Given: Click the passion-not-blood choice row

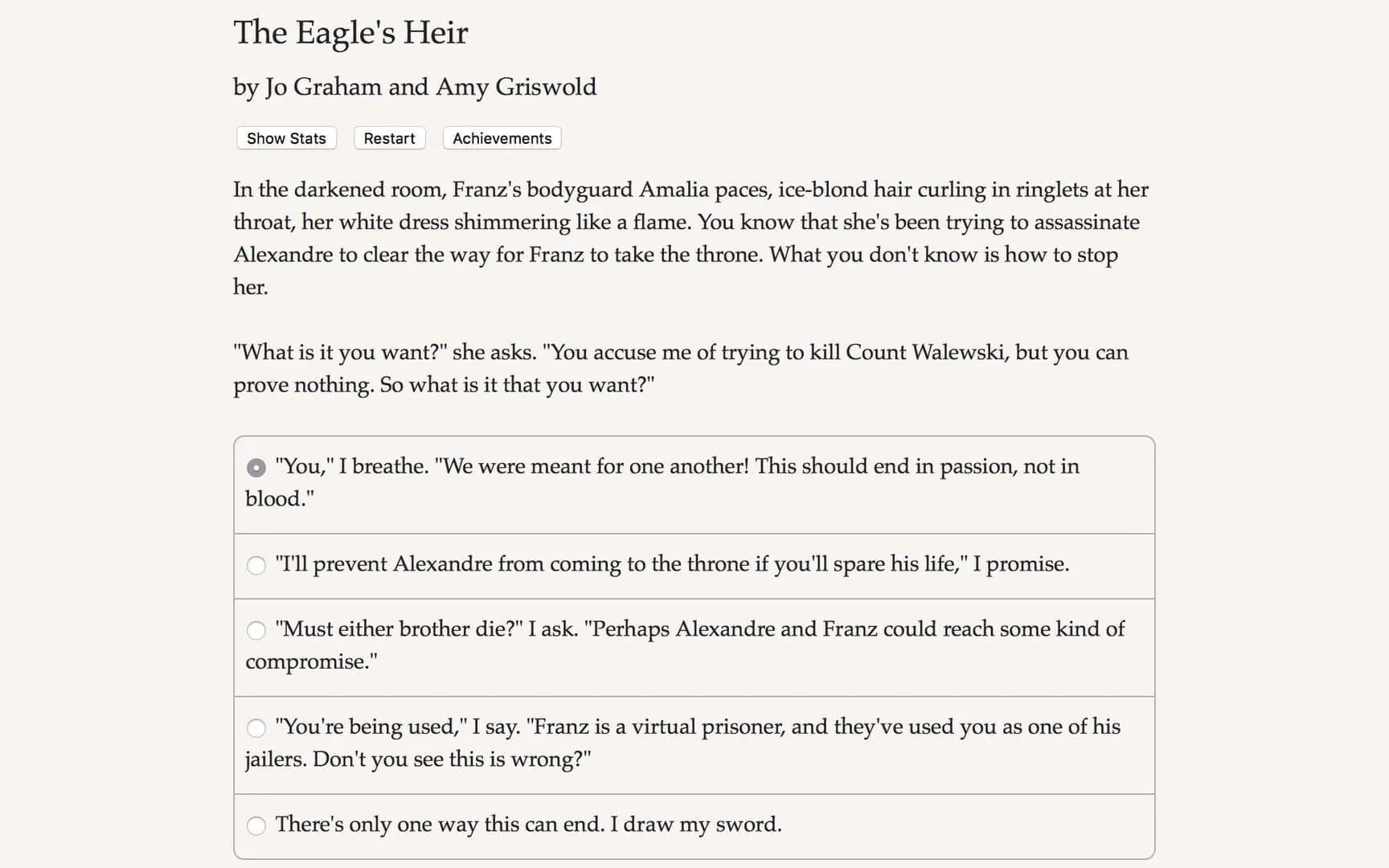Looking at the screenshot, I should [691, 482].
